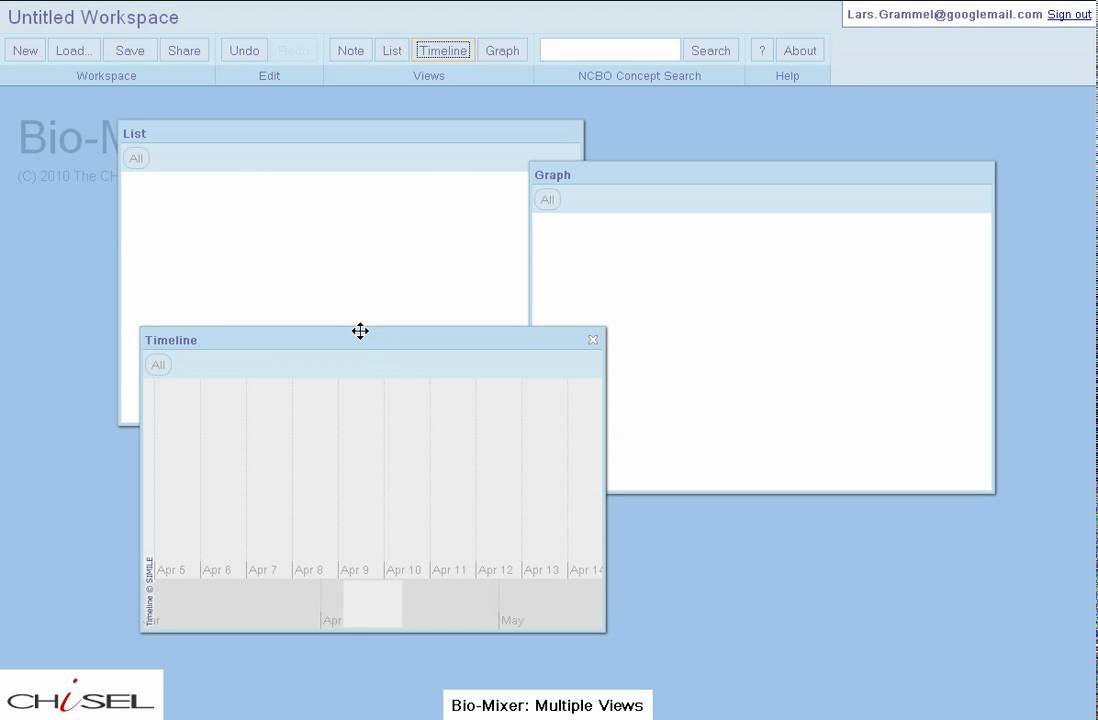
Task: Click the Apr 8 timeline date label
Action: [x=310, y=570]
